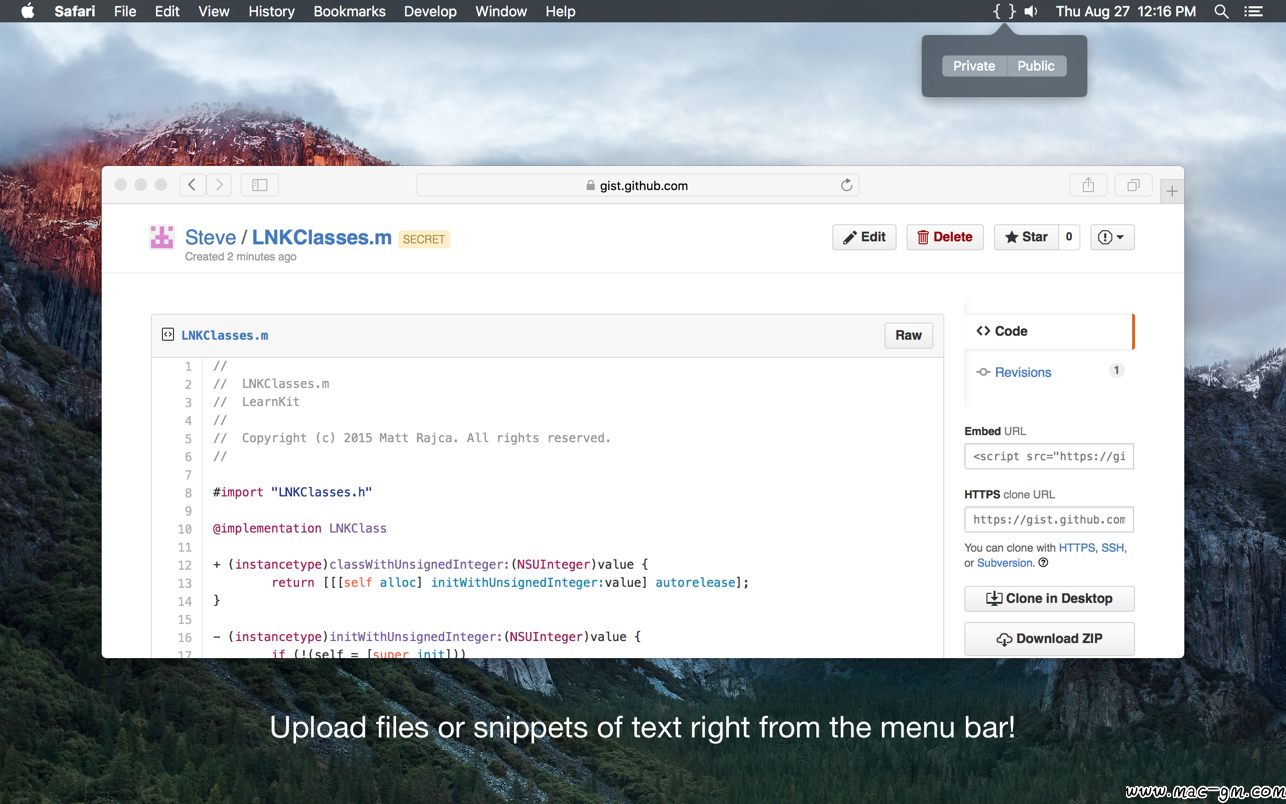Open Bookmarks menu
The width and height of the screenshot is (1286, 804).
point(349,11)
